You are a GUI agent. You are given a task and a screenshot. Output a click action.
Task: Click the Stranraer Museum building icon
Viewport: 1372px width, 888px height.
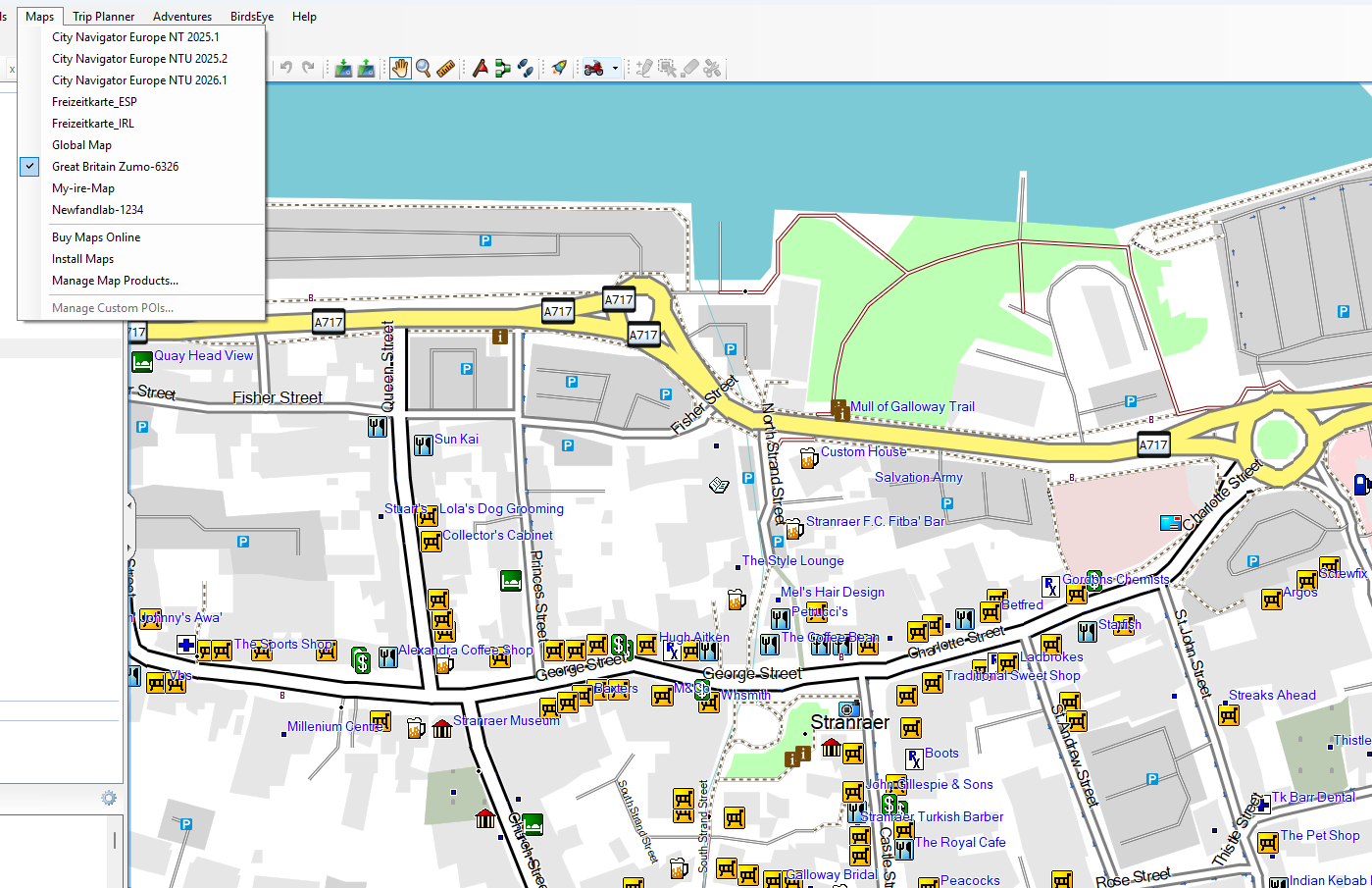click(442, 729)
